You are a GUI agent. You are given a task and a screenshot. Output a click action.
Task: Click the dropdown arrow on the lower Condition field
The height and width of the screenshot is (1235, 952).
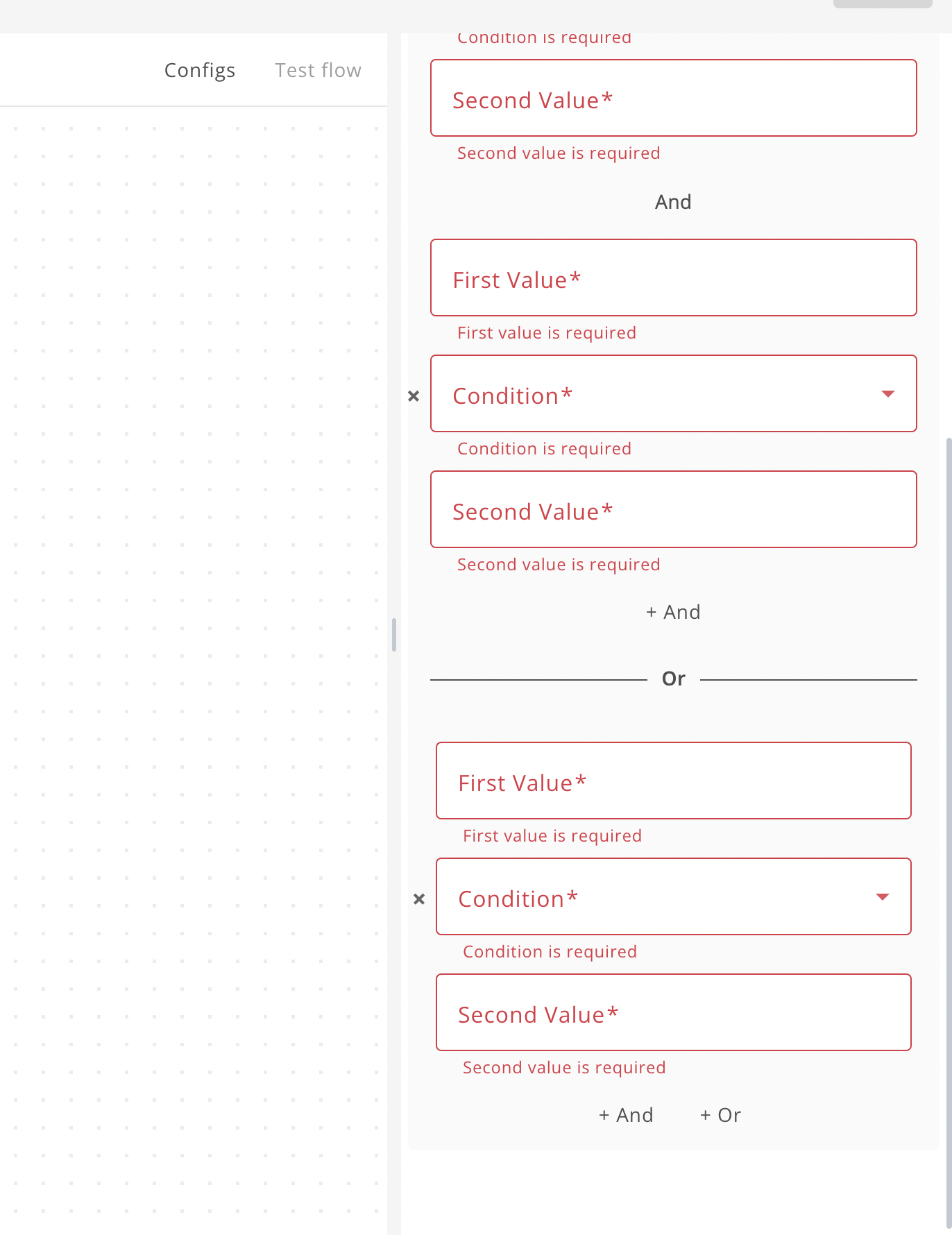882,896
